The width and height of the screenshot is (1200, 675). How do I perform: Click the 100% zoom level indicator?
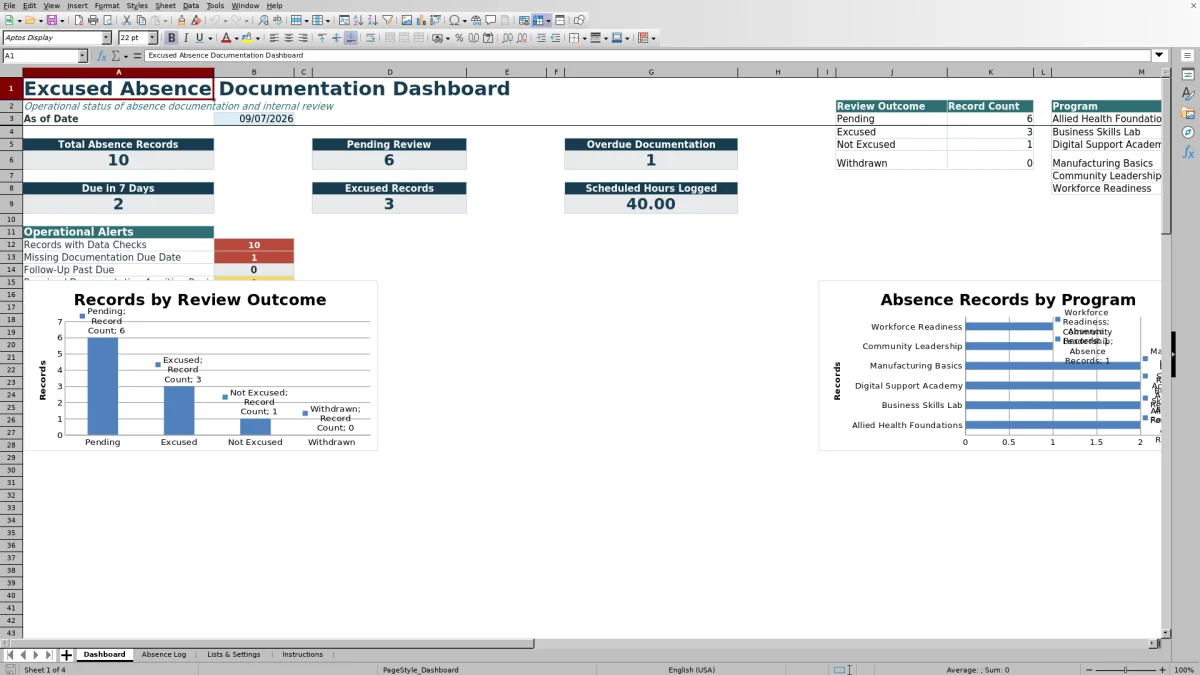[1183, 669]
